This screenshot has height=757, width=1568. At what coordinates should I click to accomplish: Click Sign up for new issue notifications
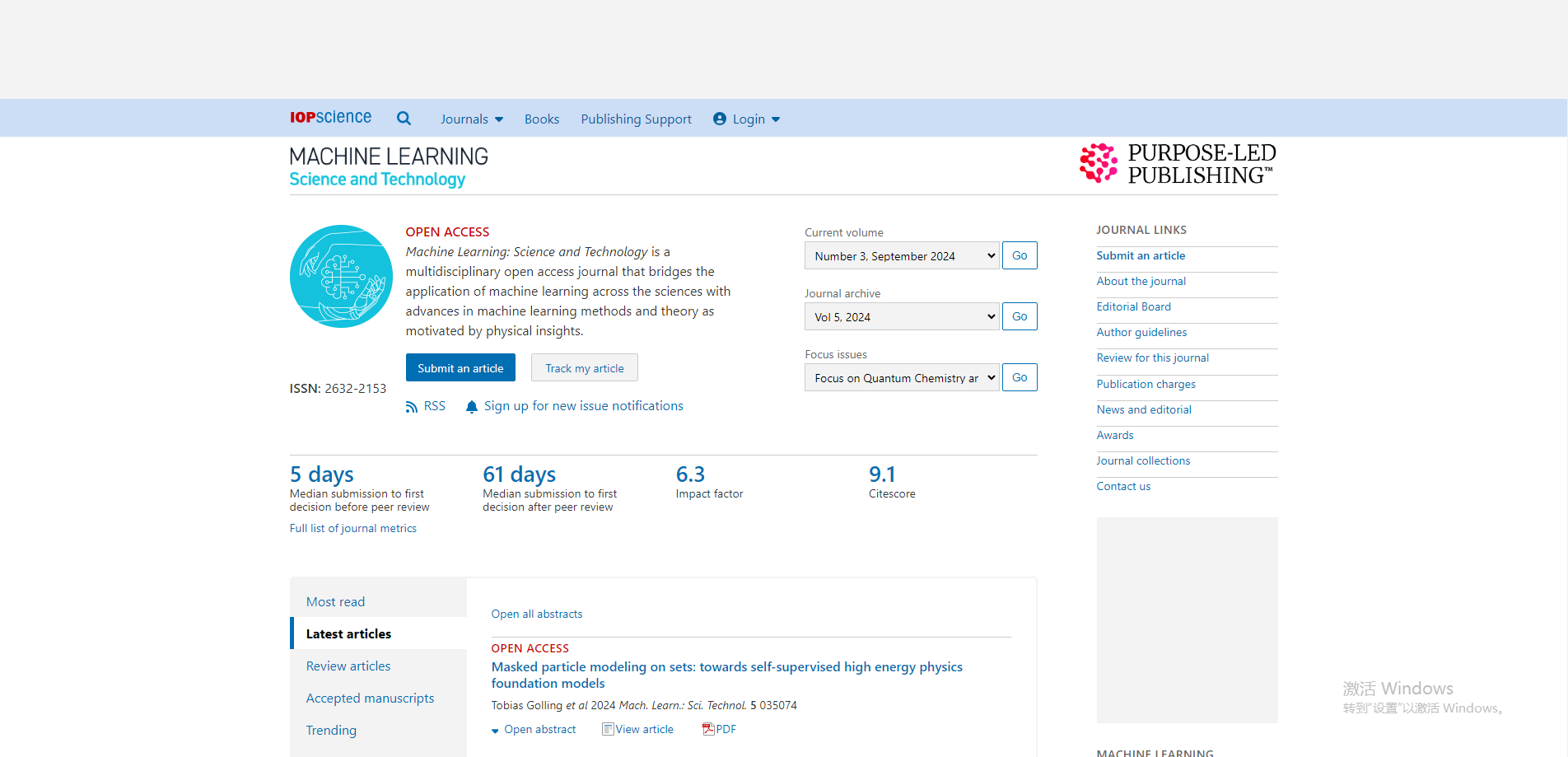pyautogui.click(x=584, y=406)
